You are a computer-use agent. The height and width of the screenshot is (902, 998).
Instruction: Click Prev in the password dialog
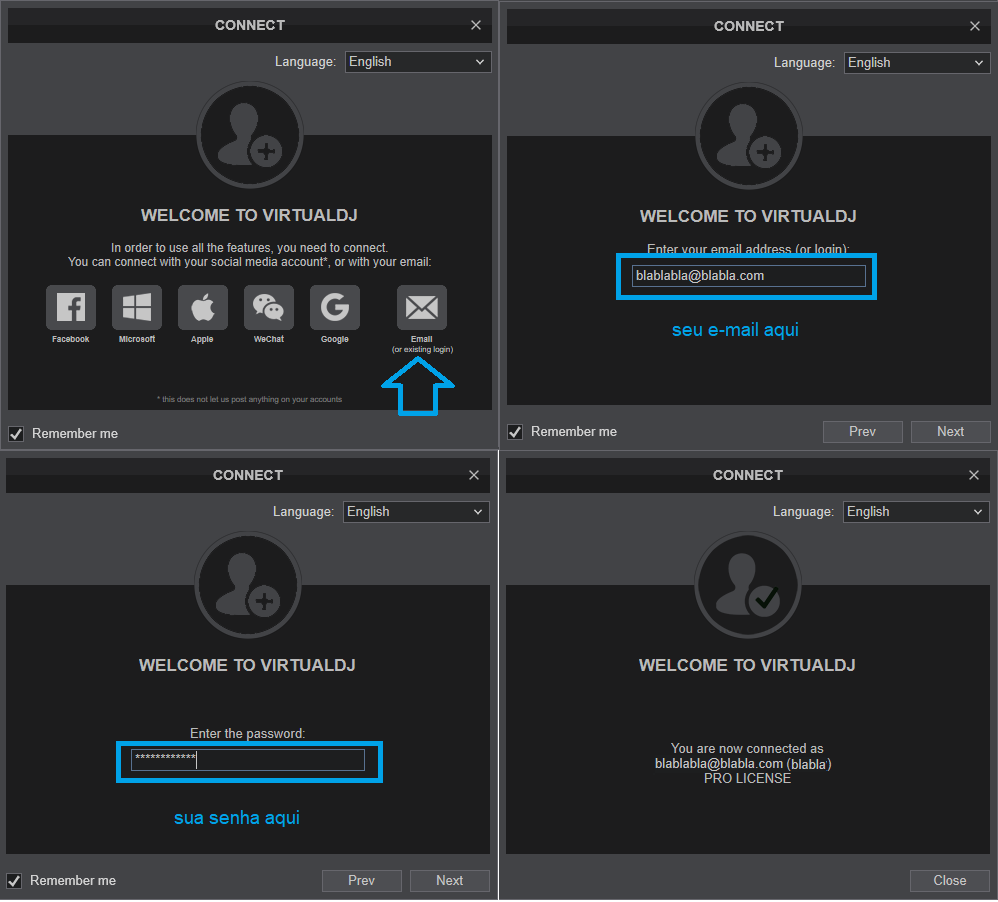pyautogui.click(x=362, y=880)
